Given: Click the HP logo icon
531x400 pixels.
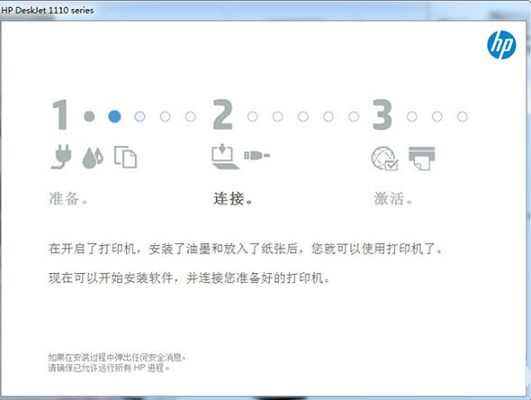Looking at the screenshot, I should (502, 45).
